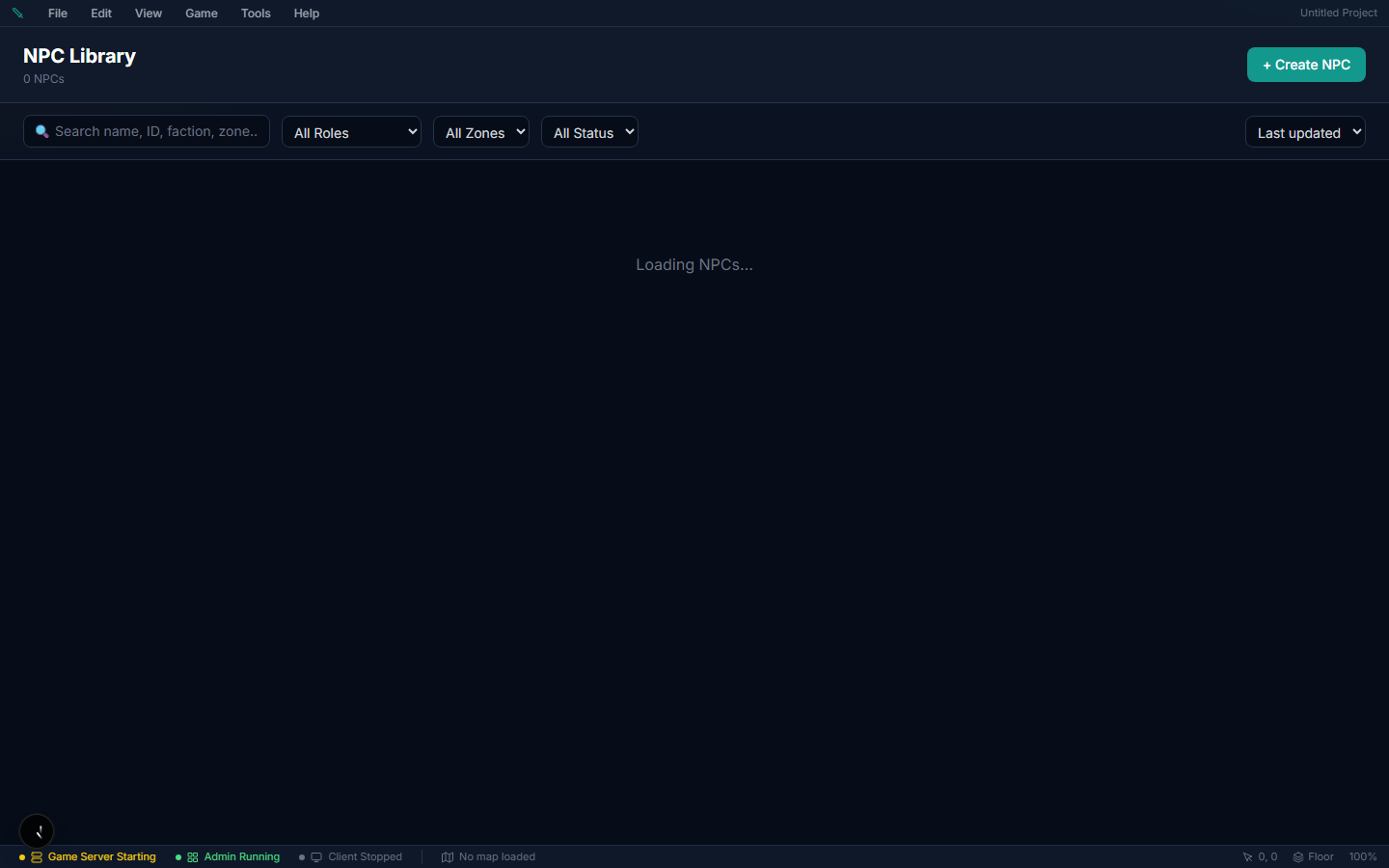Open the Edit menu
This screenshot has height=868, width=1389.
pyautogui.click(x=101, y=14)
